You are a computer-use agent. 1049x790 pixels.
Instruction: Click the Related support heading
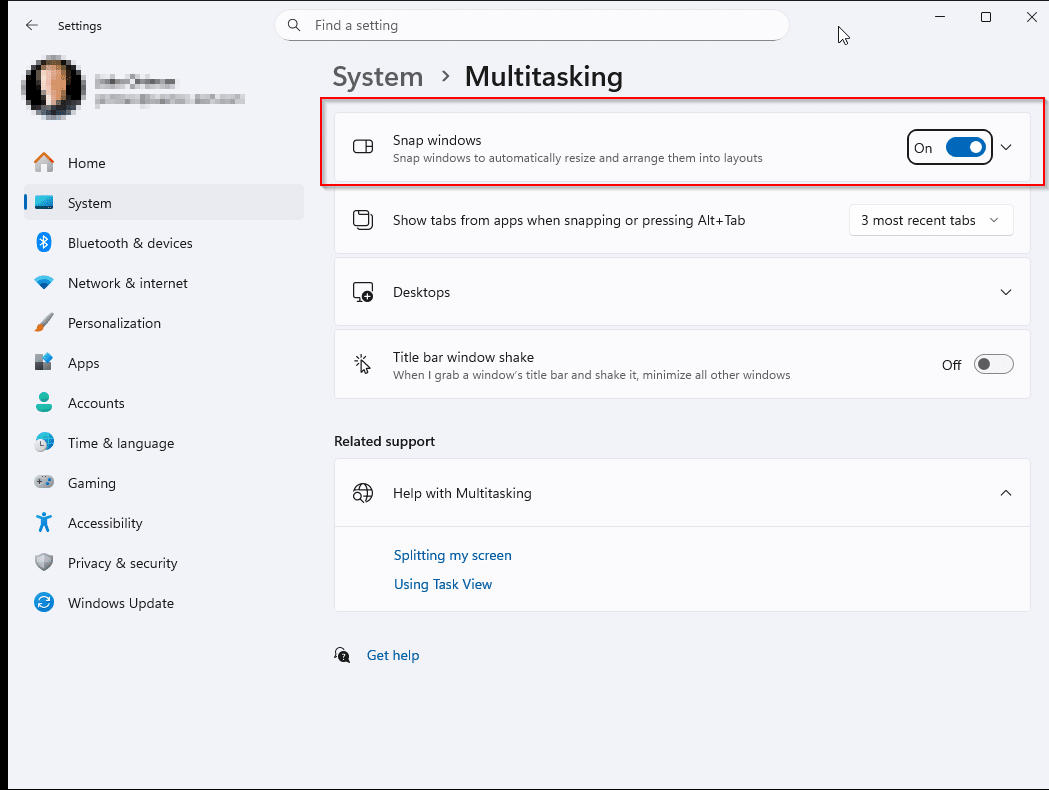coord(384,441)
